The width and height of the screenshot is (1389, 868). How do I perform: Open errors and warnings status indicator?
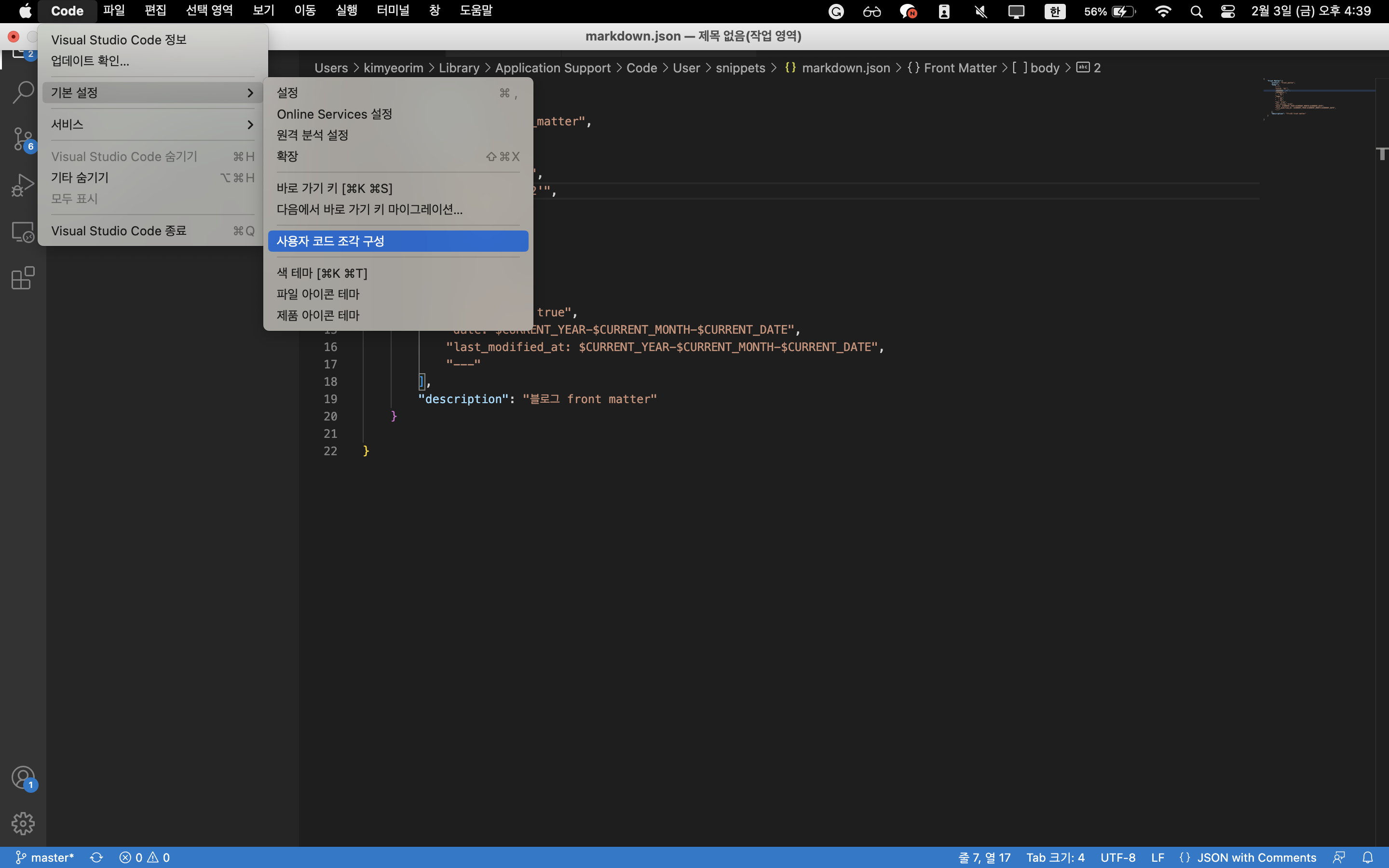tap(145, 857)
